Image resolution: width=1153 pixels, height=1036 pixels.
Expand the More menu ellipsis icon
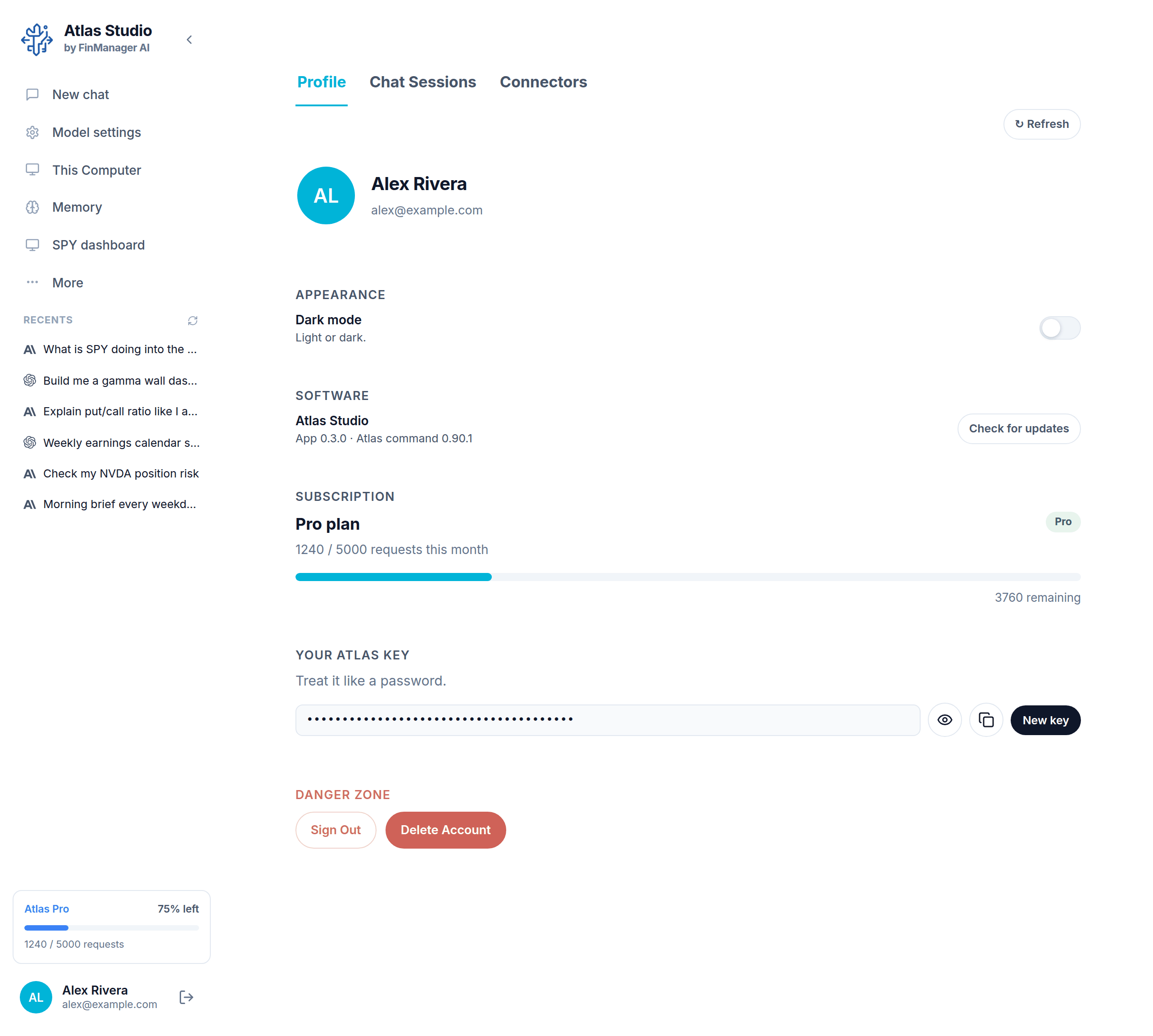click(x=32, y=282)
